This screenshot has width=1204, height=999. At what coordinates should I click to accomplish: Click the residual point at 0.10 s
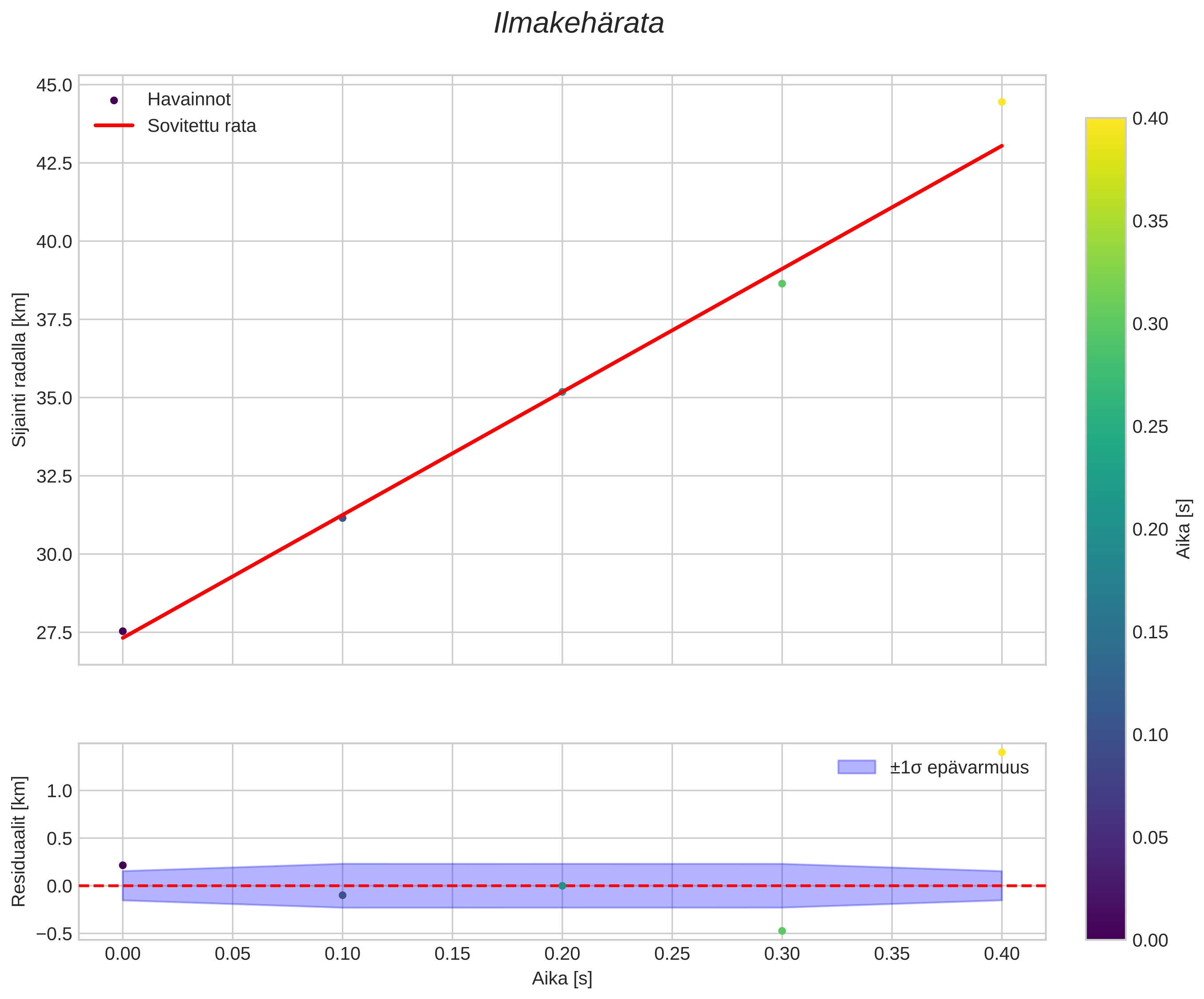click(342, 895)
